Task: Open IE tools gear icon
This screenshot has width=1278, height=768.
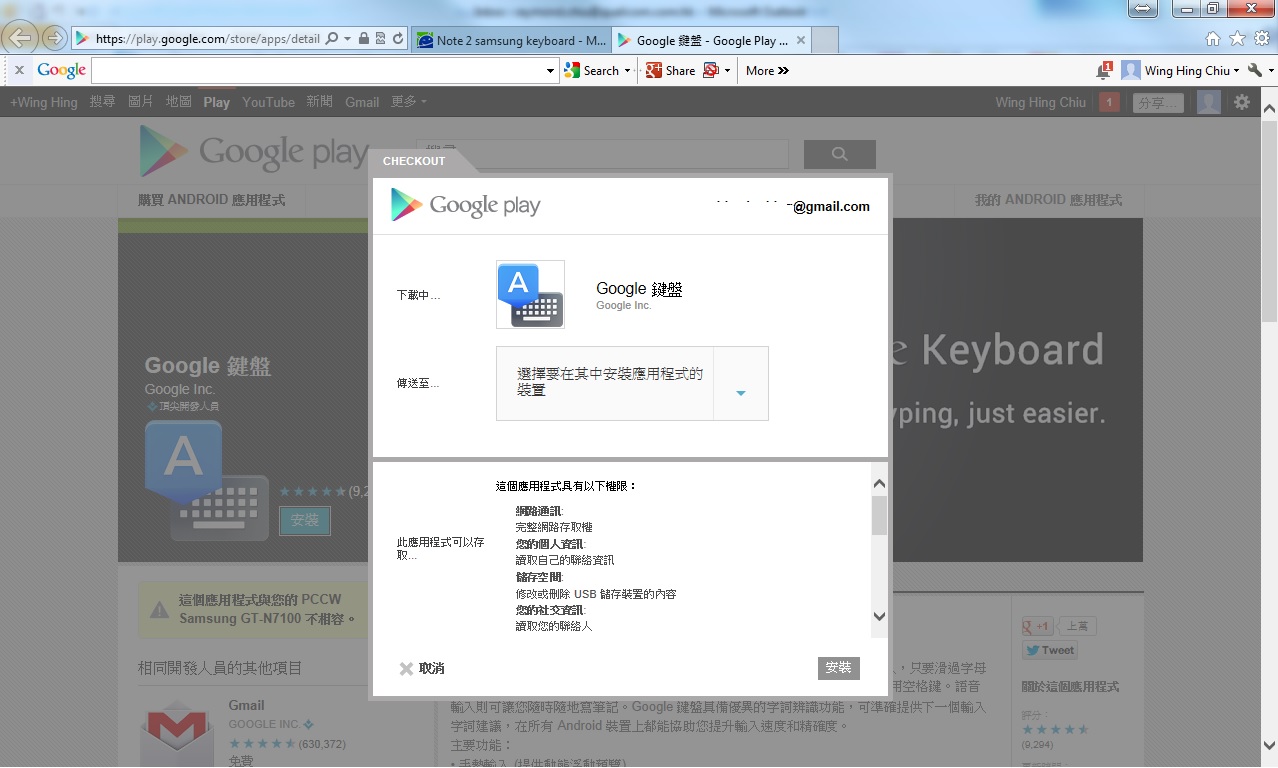Action: [x=1262, y=39]
